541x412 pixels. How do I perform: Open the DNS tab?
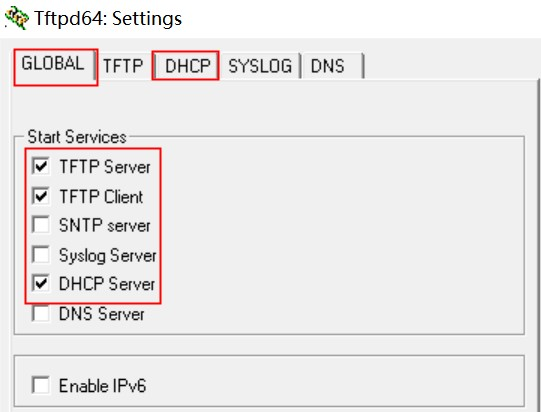[332, 66]
